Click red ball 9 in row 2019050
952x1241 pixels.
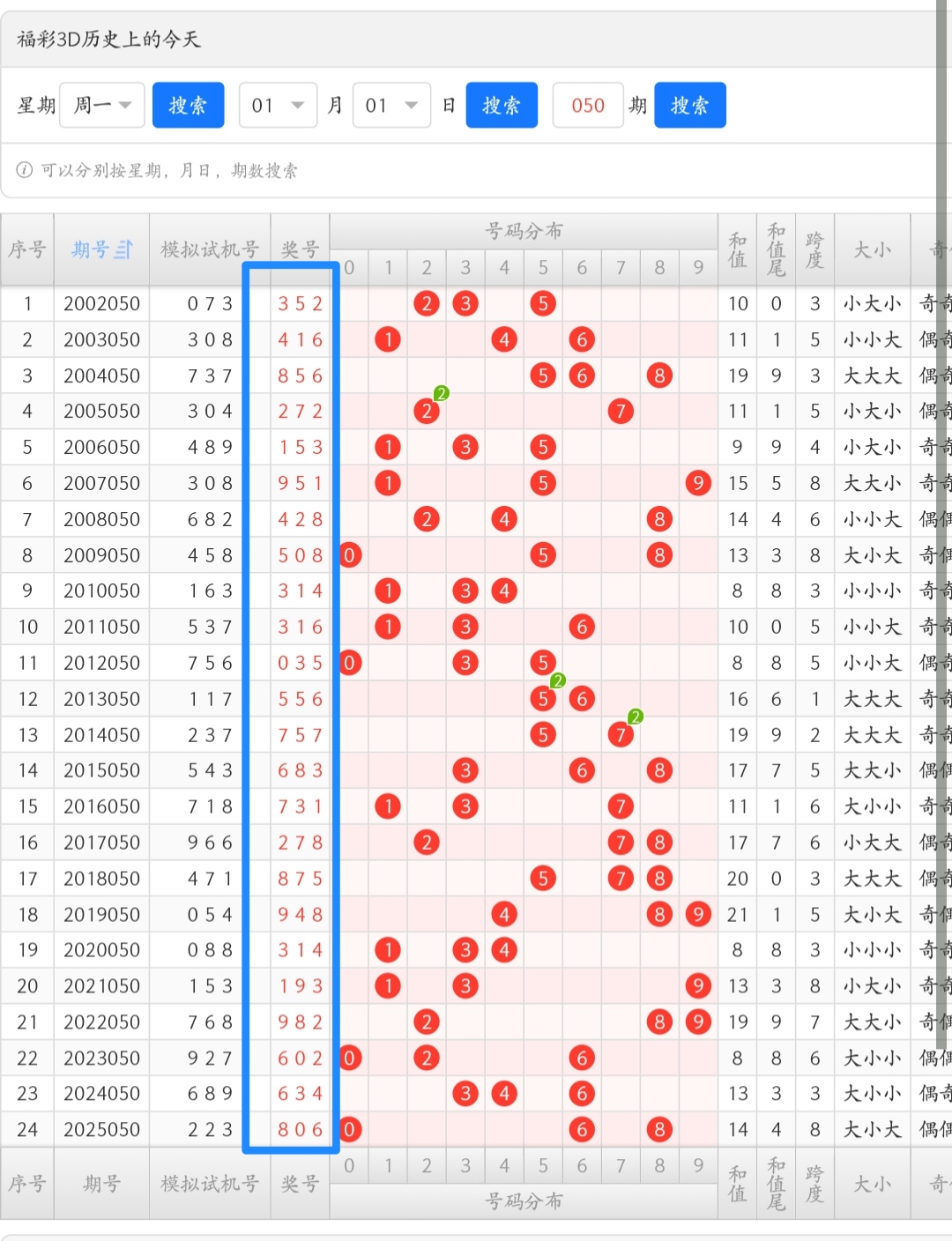698,914
